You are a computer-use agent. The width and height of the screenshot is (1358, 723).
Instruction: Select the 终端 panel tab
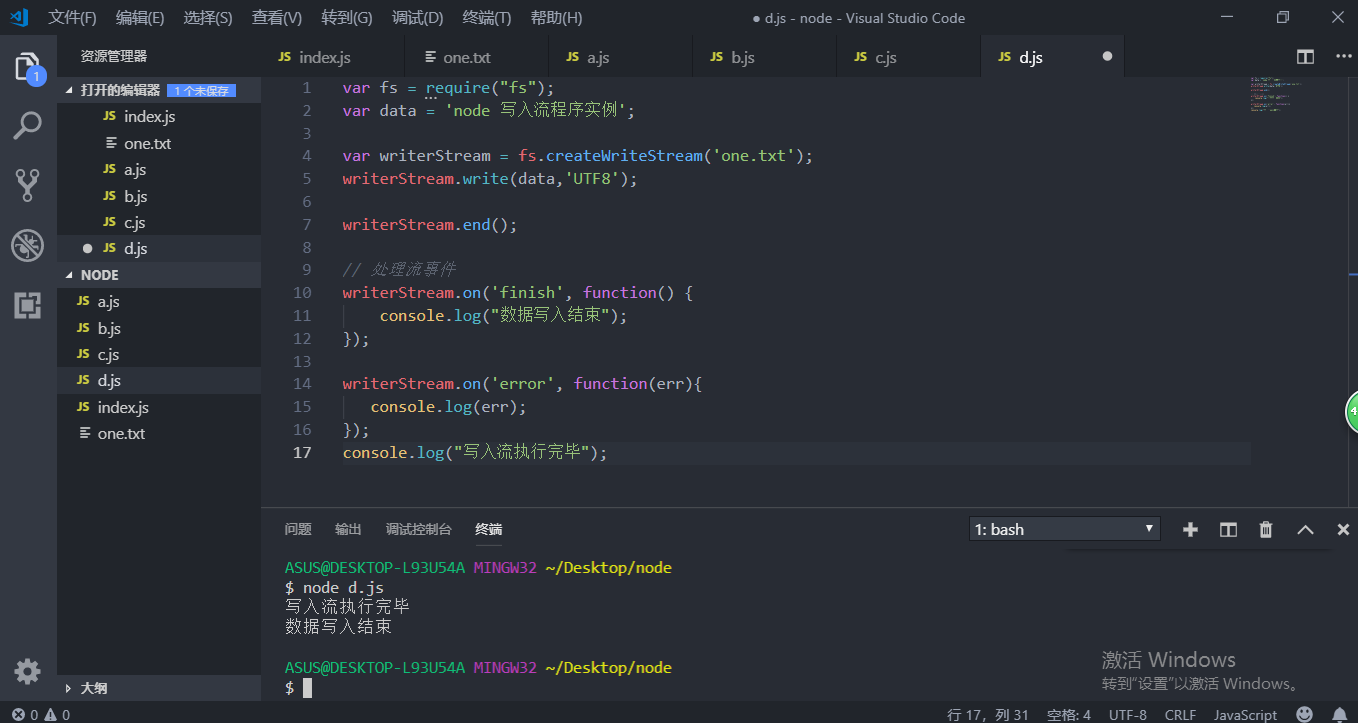tap(489, 529)
